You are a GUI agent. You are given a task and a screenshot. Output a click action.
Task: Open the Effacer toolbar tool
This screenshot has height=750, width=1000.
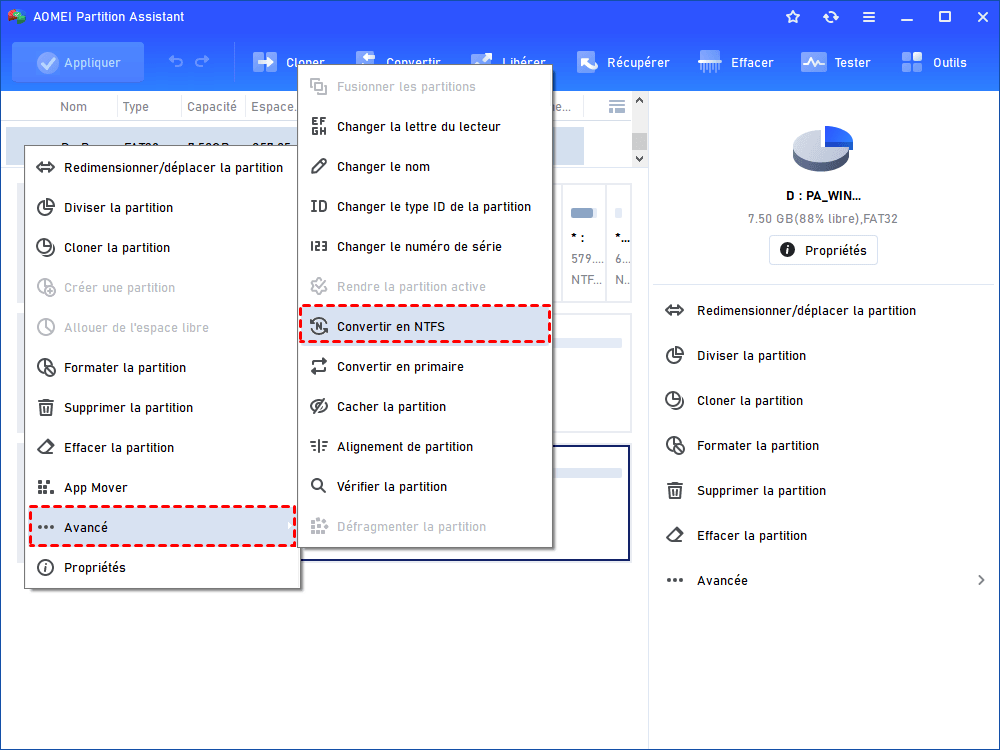tap(735, 62)
